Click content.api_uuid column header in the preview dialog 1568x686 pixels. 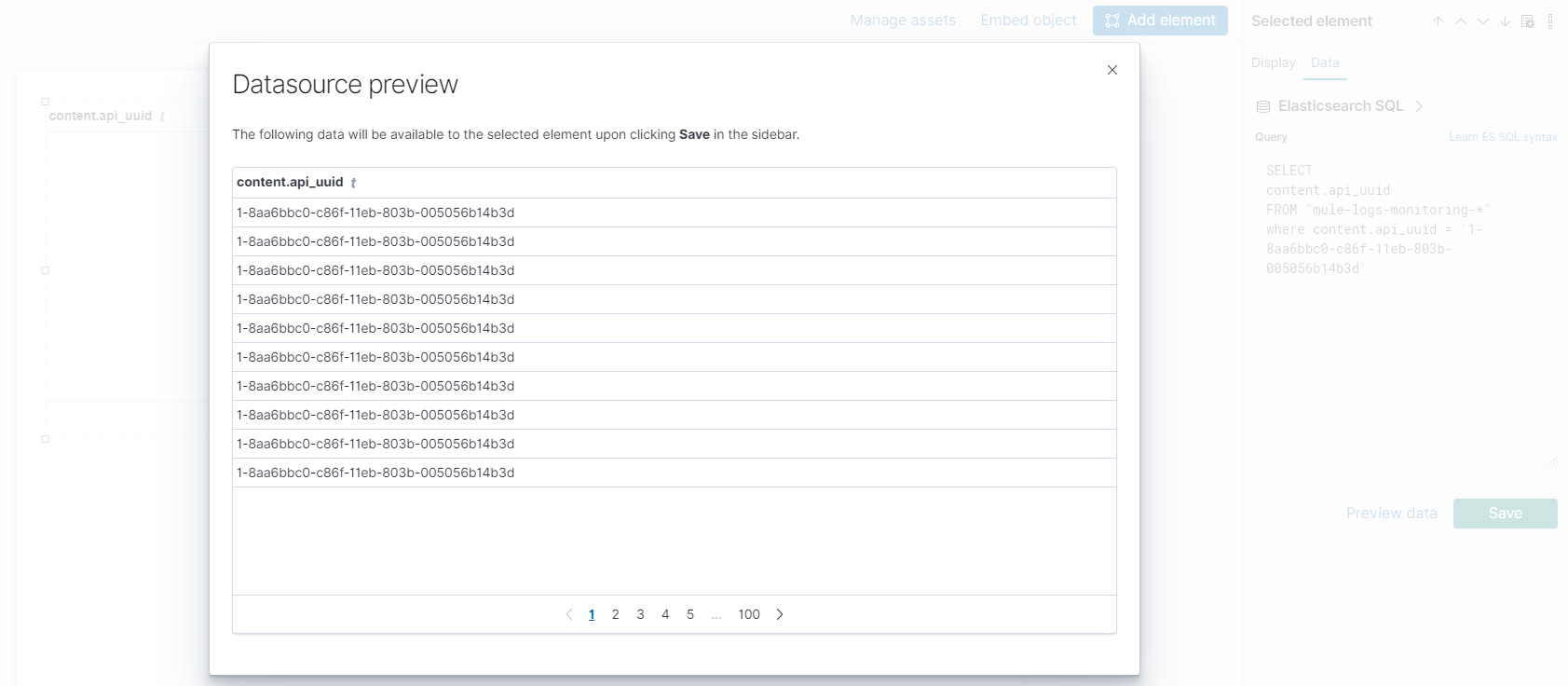pos(290,183)
